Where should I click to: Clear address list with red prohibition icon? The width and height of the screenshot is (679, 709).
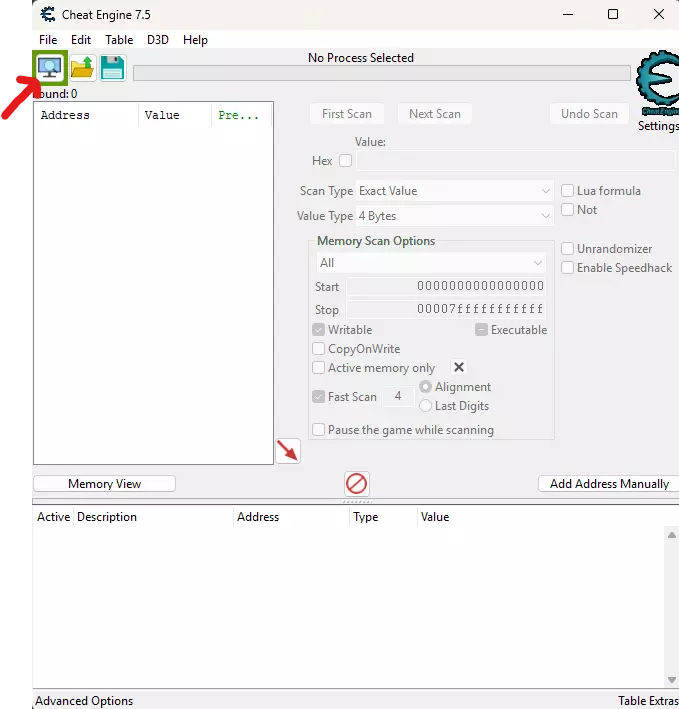tap(357, 484)
